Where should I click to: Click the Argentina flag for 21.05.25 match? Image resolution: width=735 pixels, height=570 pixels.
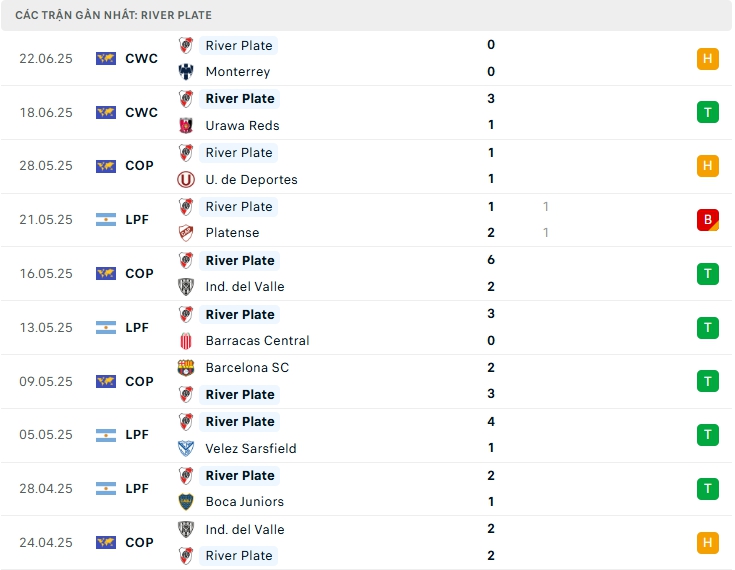pos(106,220)
